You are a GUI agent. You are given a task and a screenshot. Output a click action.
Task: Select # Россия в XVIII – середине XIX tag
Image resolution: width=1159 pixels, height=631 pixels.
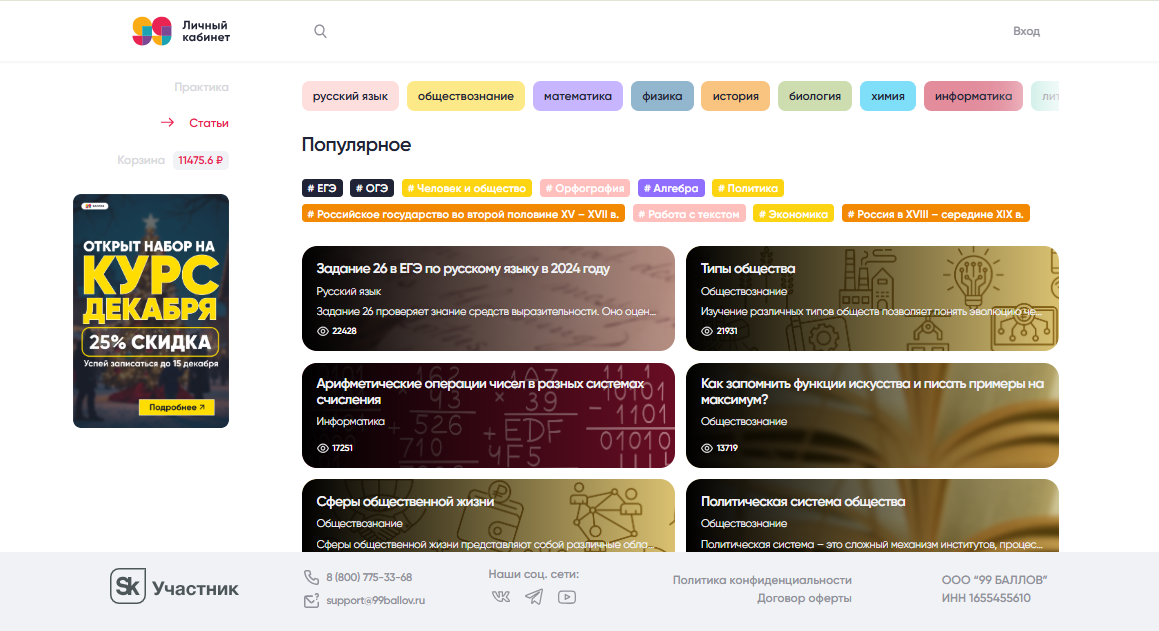[936, 214]
